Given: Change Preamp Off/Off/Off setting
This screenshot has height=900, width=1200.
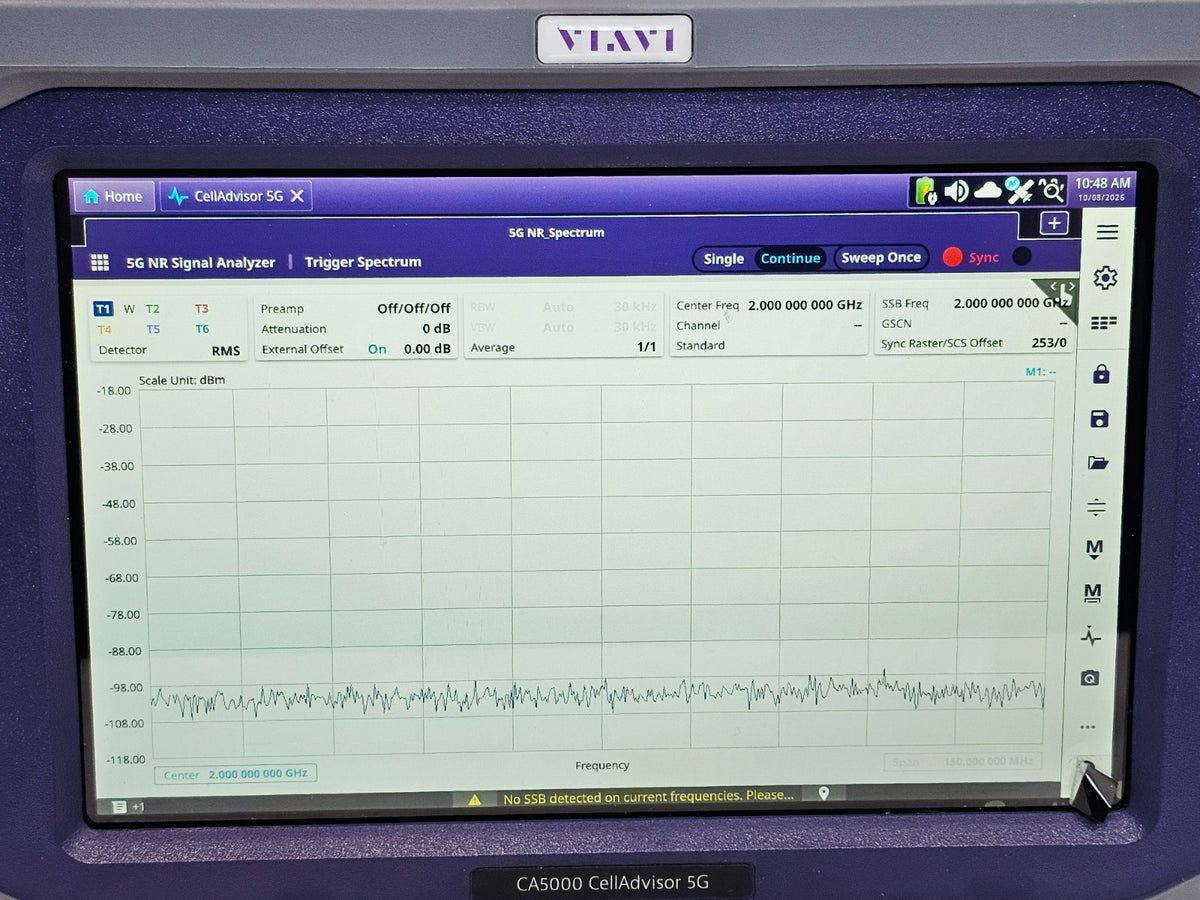Looking at the screenshot, I should (356, 308).
